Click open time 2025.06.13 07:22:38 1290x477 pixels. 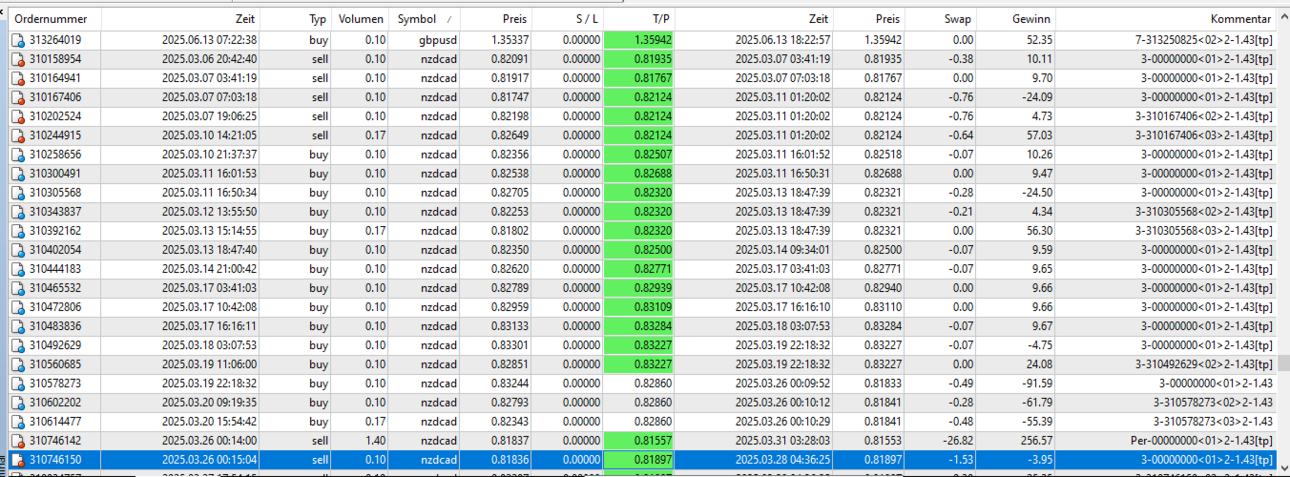(209, 41)
